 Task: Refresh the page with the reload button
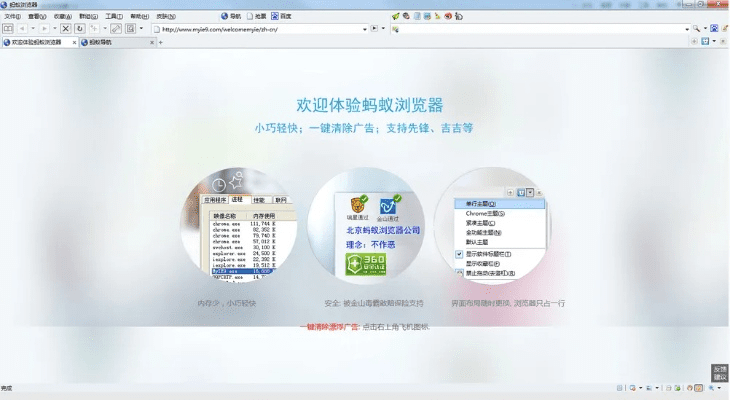(80, 29)
